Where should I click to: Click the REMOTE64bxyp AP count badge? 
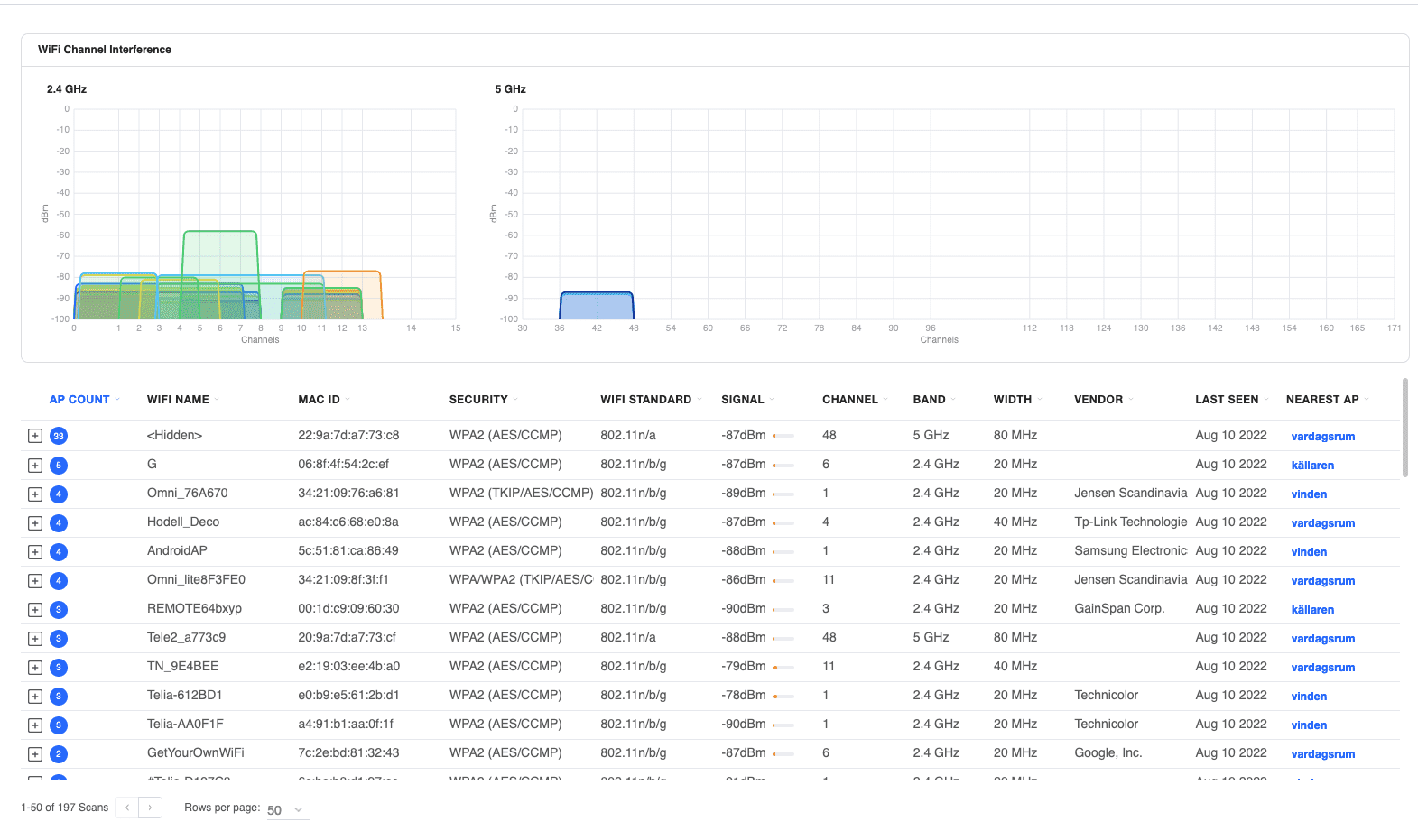[59, 609]
